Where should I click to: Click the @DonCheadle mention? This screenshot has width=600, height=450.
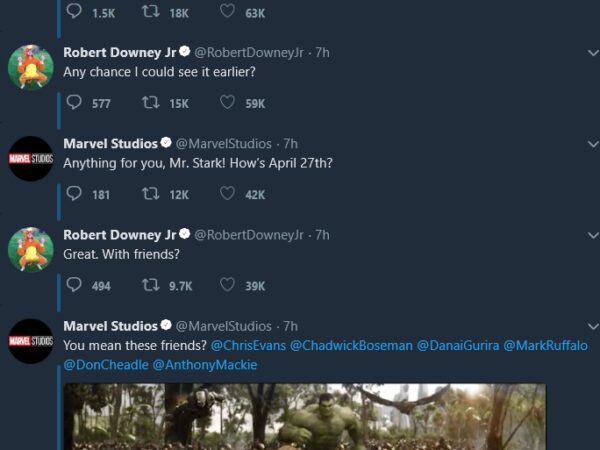[x=105, y=365]
